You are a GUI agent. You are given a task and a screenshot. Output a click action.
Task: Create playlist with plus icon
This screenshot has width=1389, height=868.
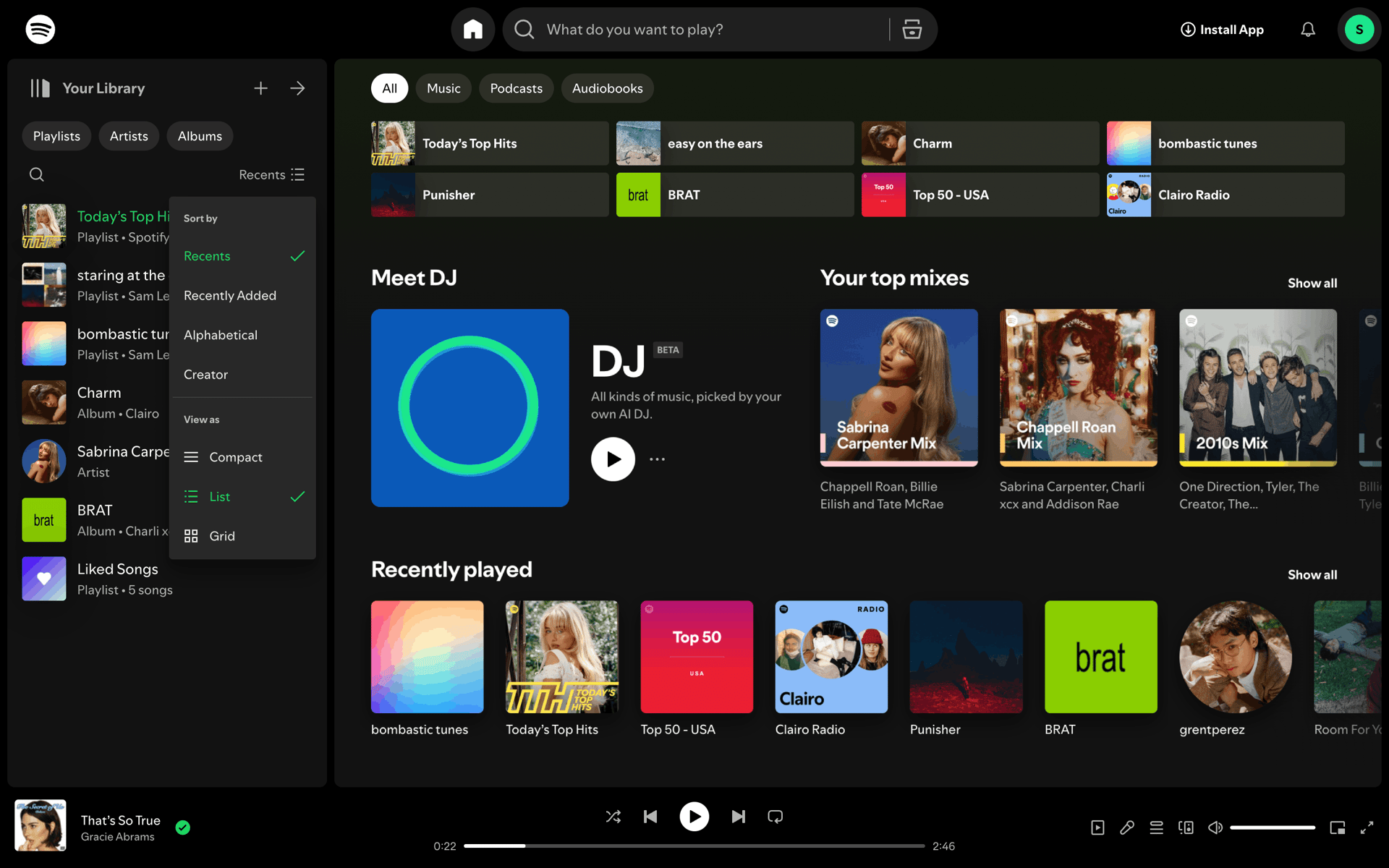click(x=260, y=88)
